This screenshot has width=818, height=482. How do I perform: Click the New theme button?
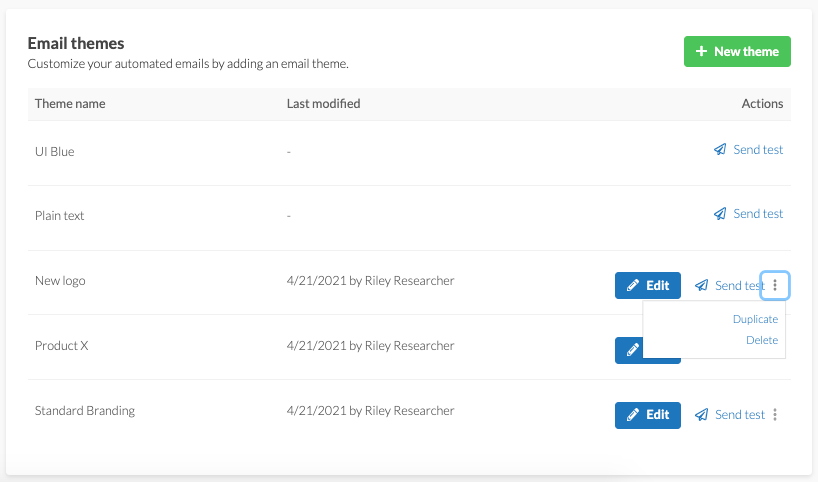click(x=737, y=51)
